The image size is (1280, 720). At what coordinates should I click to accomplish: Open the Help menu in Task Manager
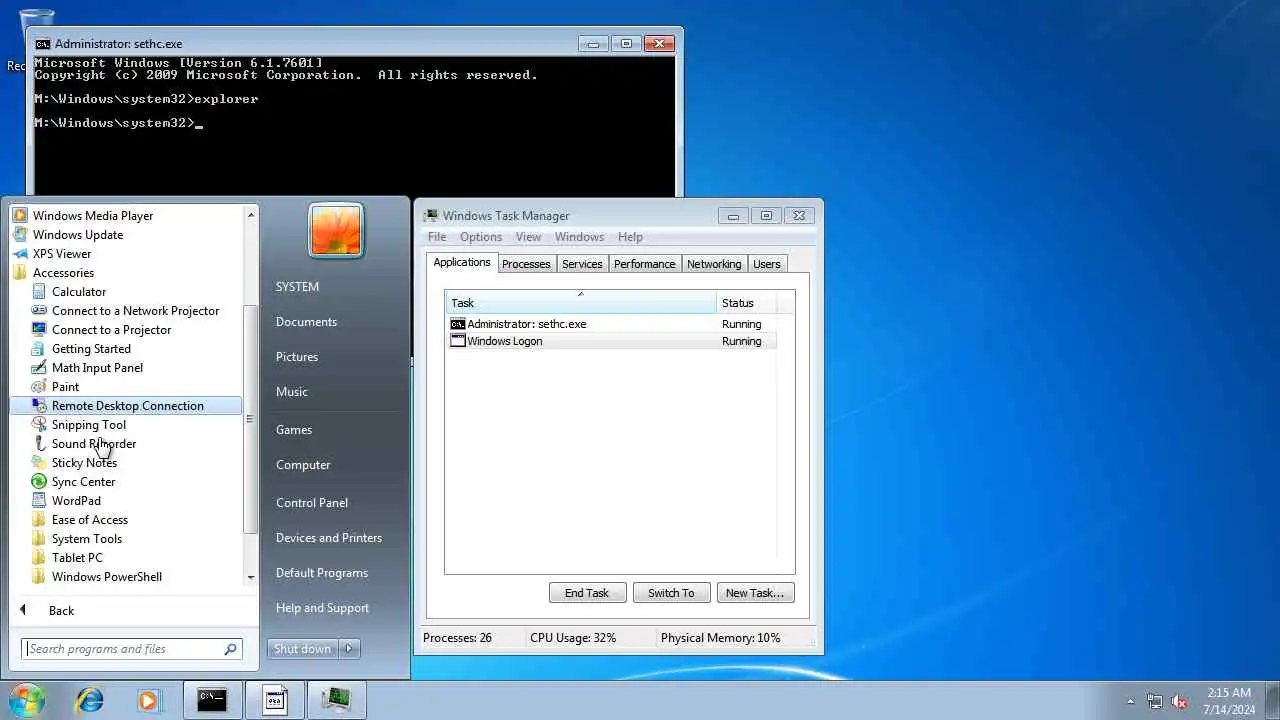(x=630, y=237)
